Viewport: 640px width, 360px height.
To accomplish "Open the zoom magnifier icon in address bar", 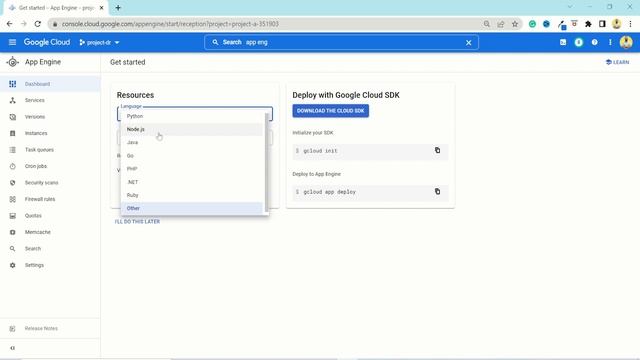I will click(487, 24).
